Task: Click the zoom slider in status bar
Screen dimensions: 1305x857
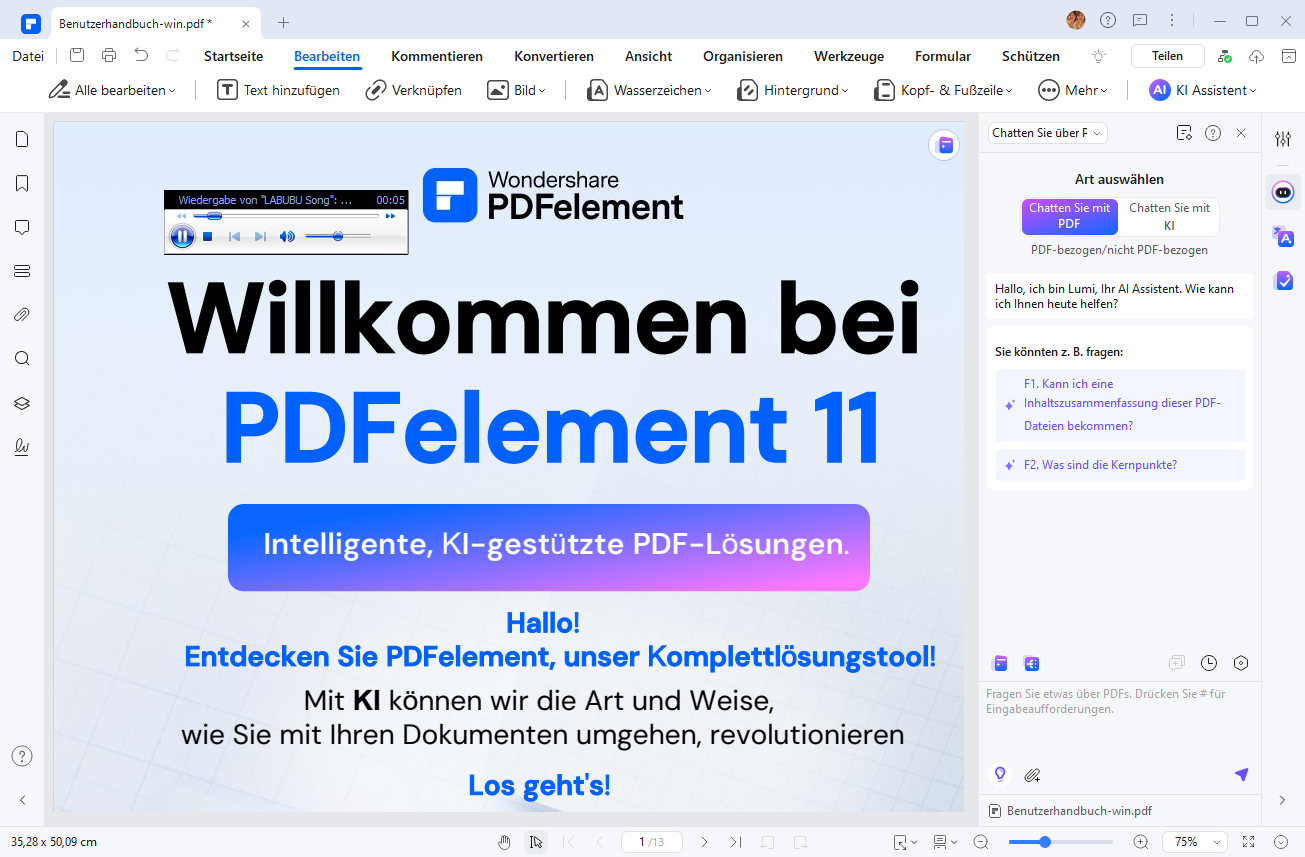Action: tap(1060, 842)
